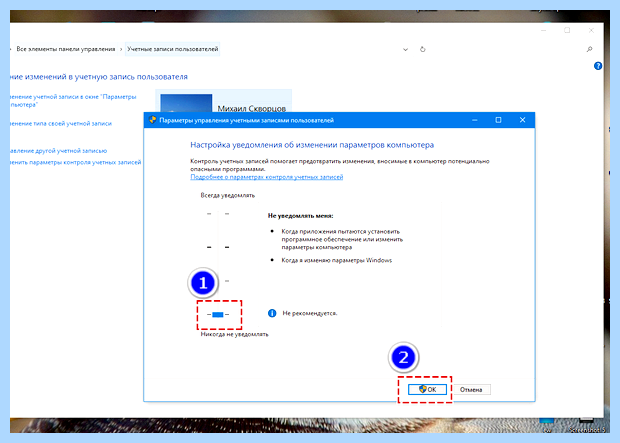Open link to manage another account
The image size is (620, 443).
(59, 151)
